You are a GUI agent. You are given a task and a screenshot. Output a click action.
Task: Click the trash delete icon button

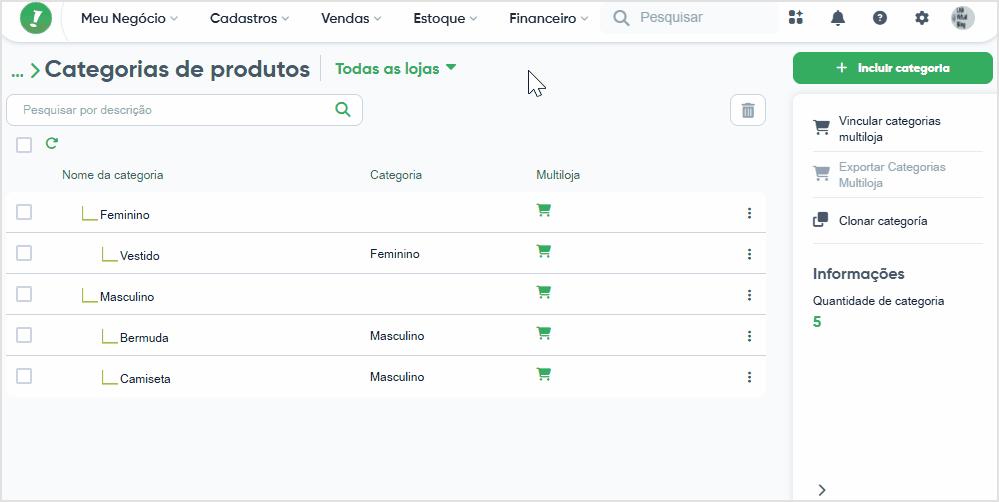click(x=748, y=110)
